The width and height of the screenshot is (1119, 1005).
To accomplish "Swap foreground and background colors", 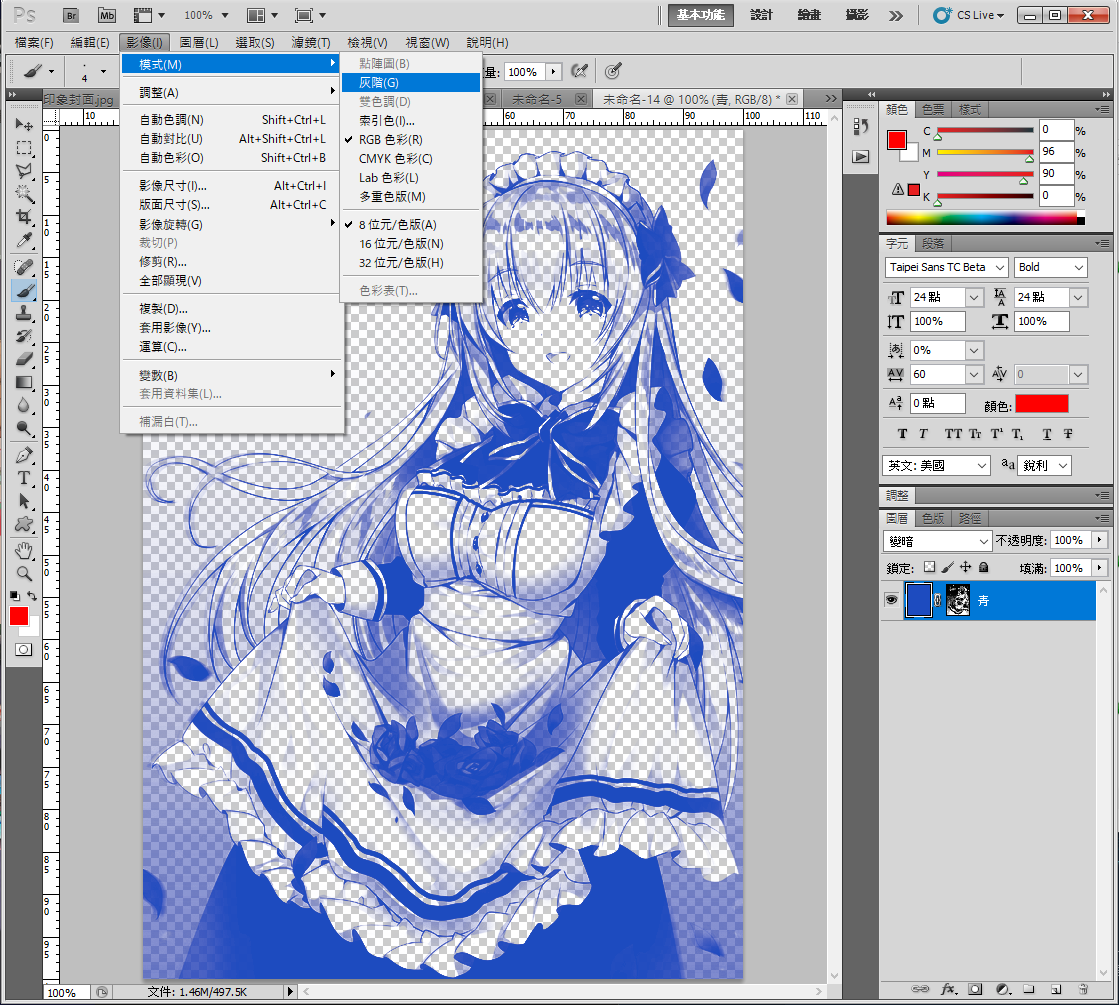I will [32, 595].
